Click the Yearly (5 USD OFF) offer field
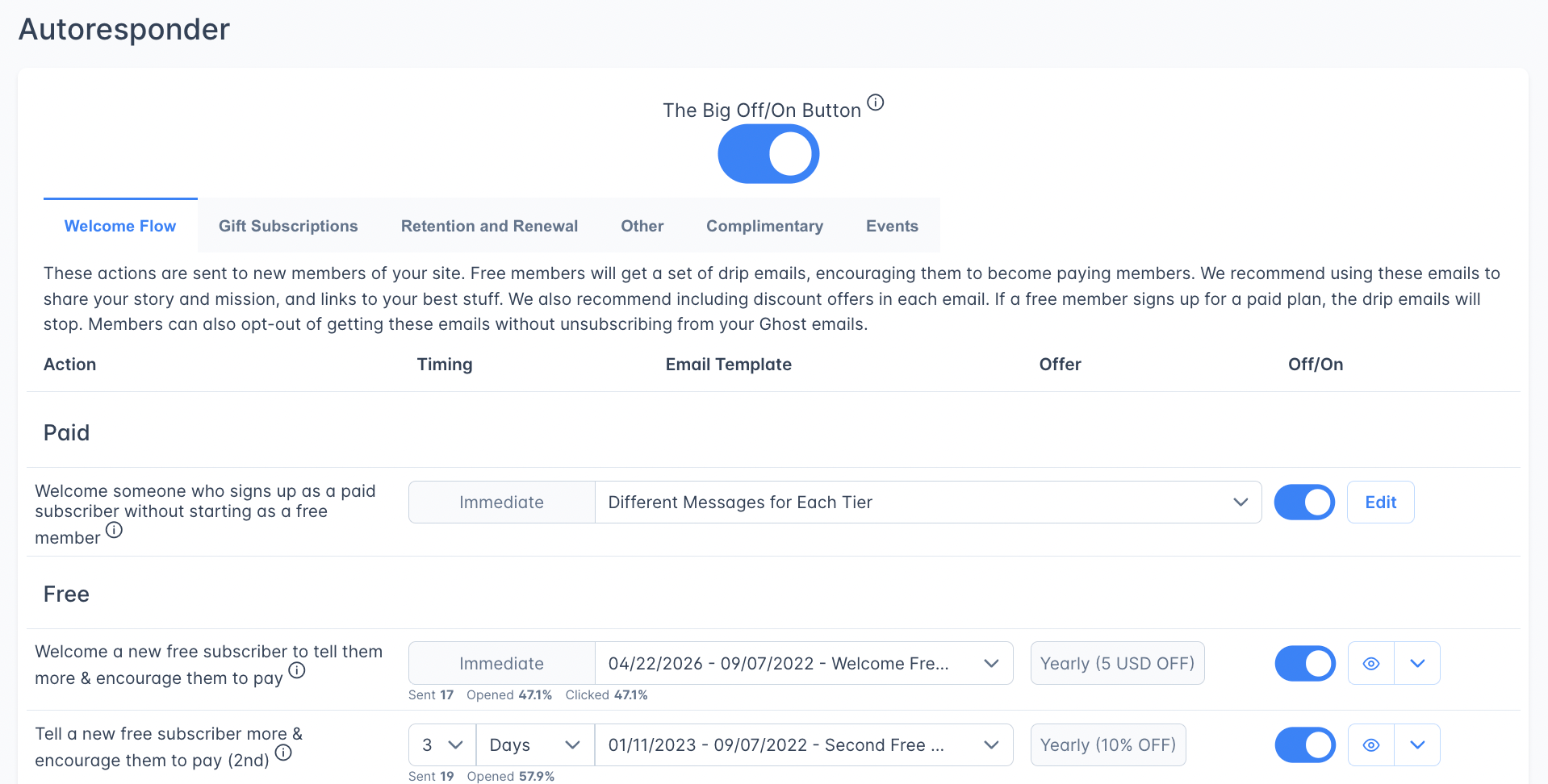Screen dimensions: 1548x784 pyautogui.click(x=1117, y=663)
